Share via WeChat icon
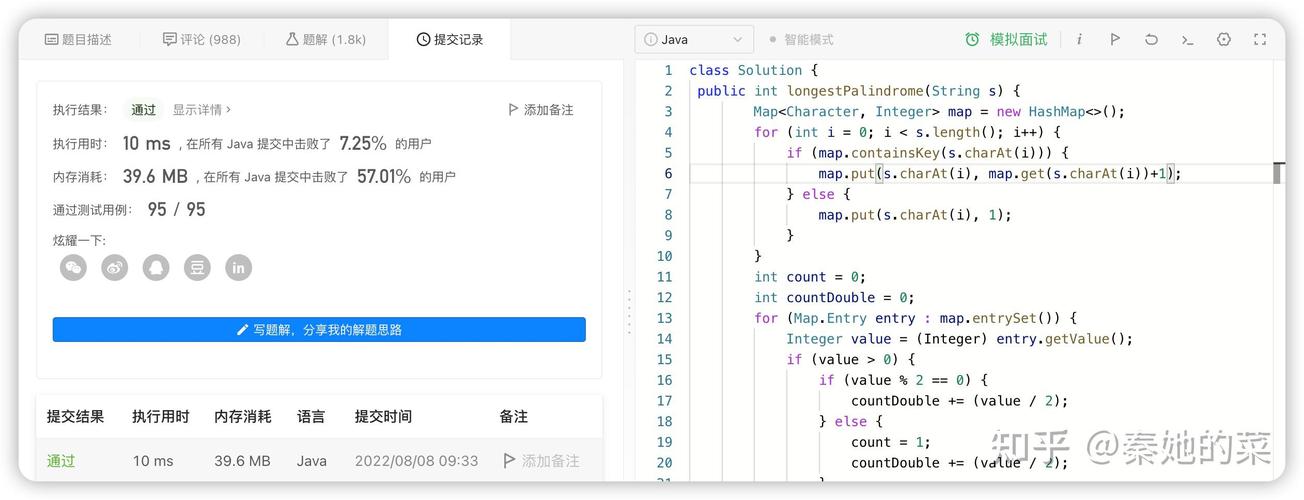 point(73,267)
